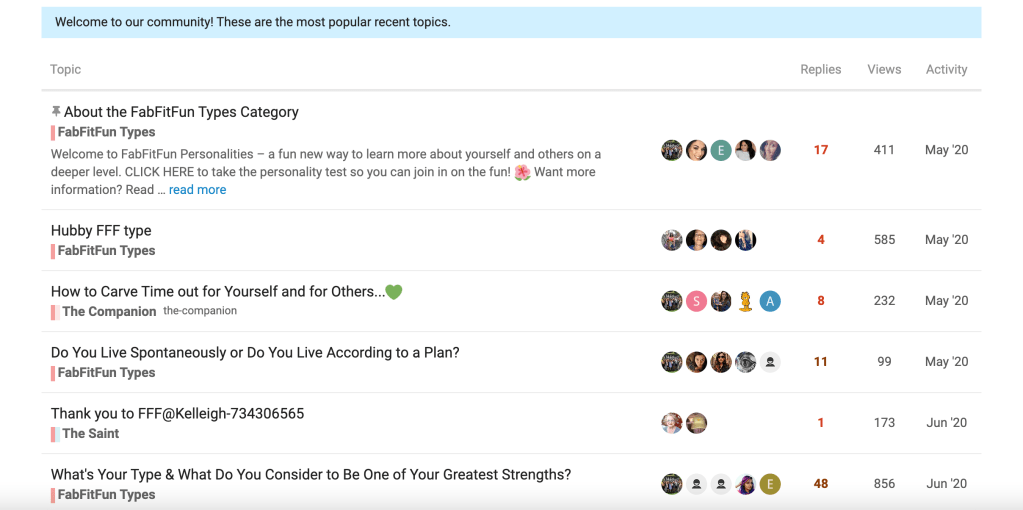Click the "the-companion" tag

tap(200, 311)
